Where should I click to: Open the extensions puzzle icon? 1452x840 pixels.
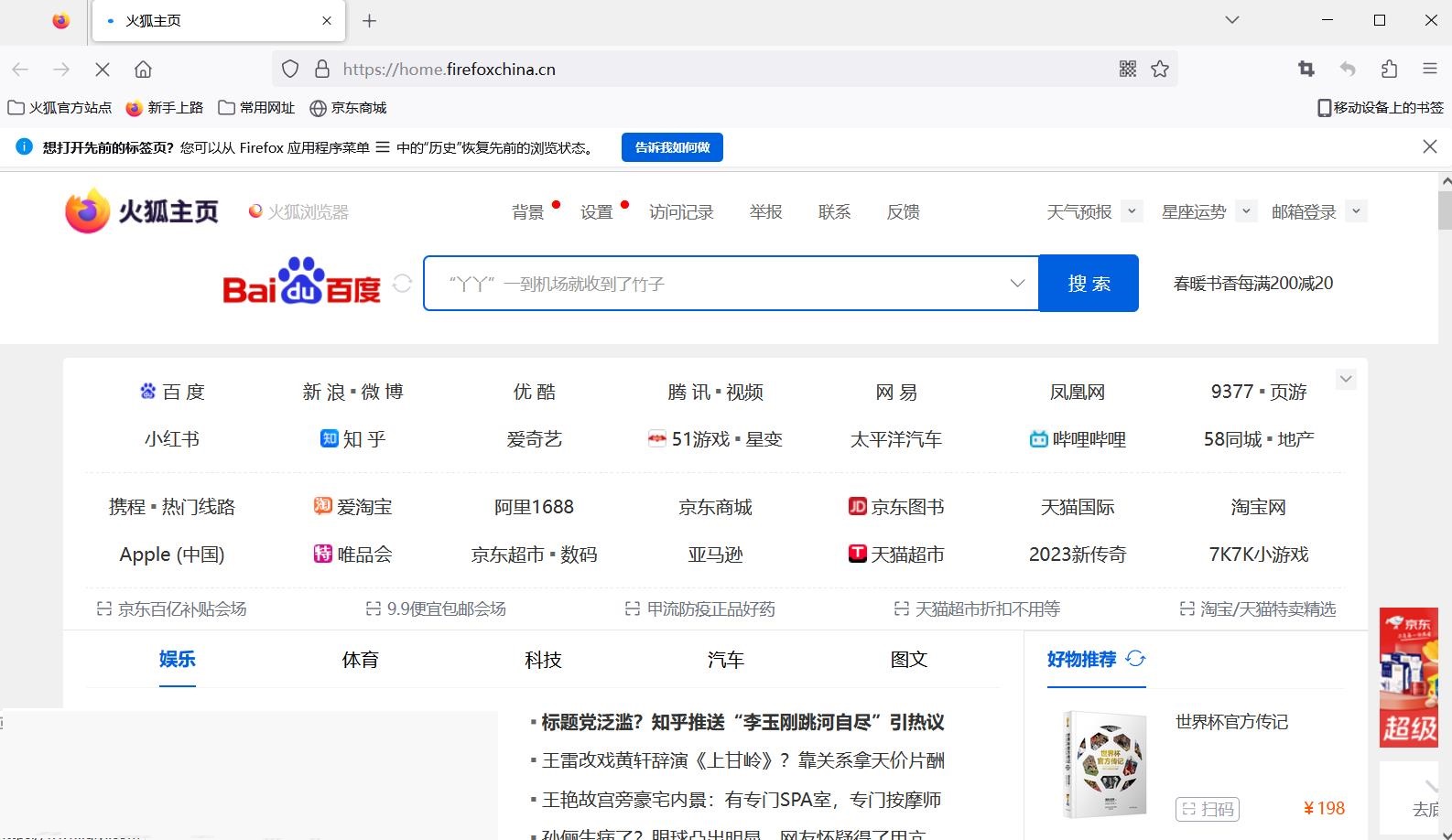[x=1389, y=70]
